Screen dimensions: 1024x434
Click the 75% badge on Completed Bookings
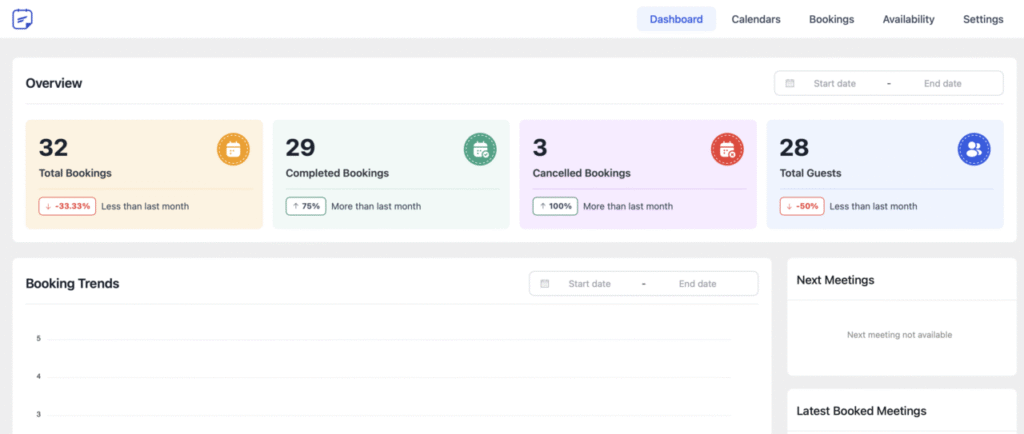coord(306,206)
